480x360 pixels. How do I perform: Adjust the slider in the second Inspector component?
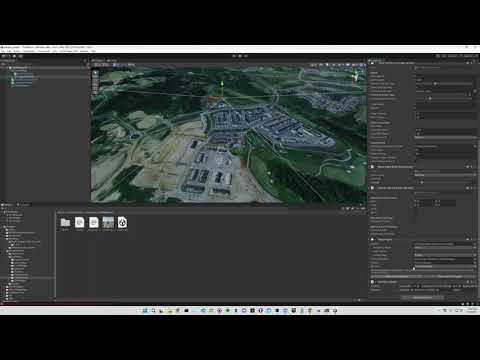(422, 182)
